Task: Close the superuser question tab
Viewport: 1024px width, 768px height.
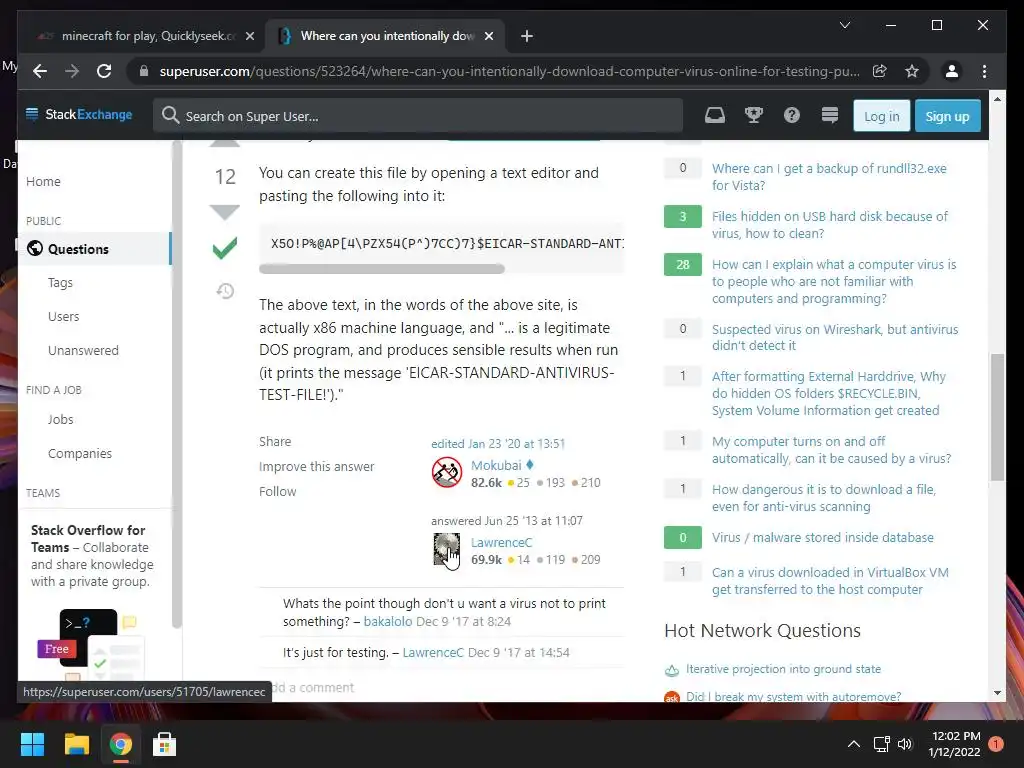Action: [x=488, y=36]
